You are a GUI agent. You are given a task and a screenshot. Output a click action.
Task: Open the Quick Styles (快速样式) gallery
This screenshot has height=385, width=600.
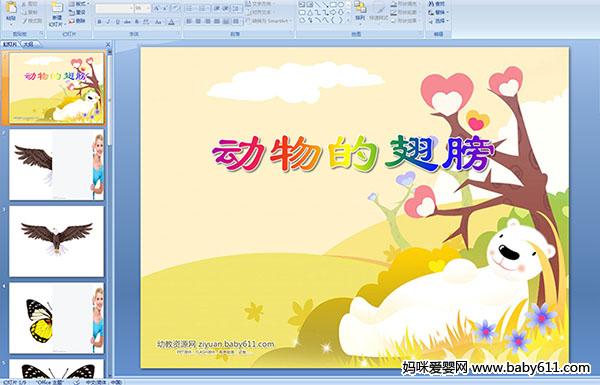point(379,12)
